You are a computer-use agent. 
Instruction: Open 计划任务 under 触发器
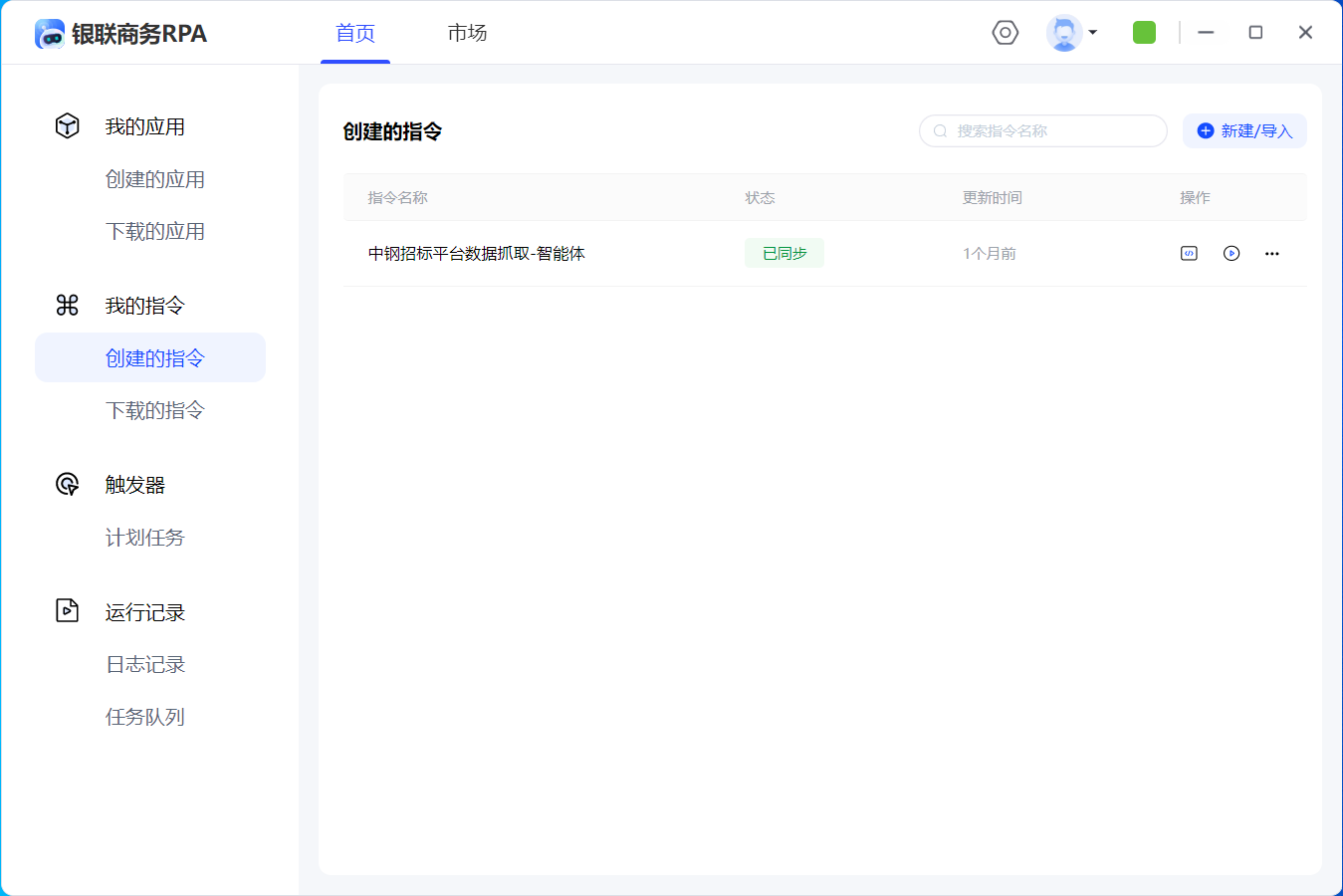[145, 538]
